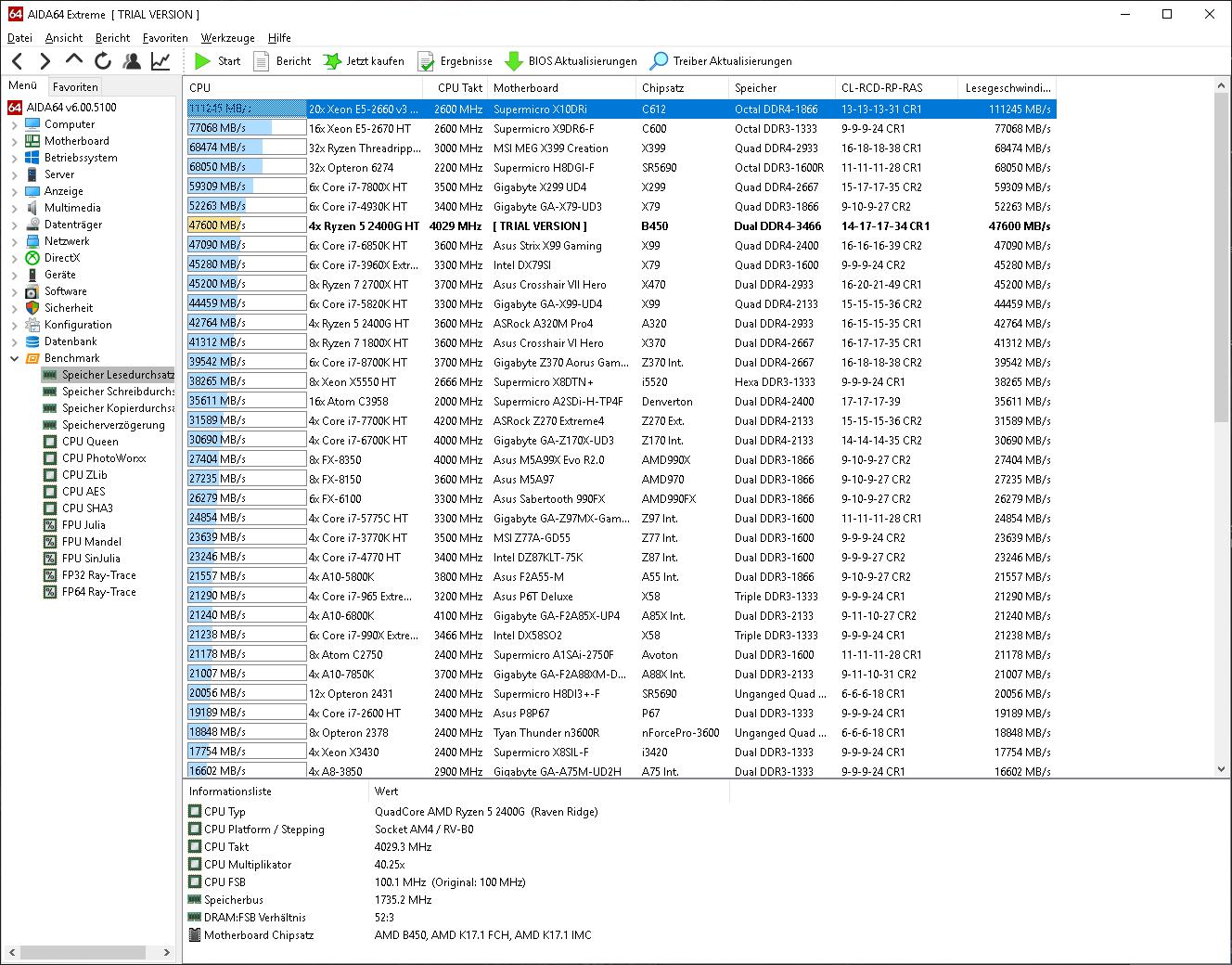Collapse the Benchmark tree node
This screenshot has height=965, width=1232.
point(15,358)
